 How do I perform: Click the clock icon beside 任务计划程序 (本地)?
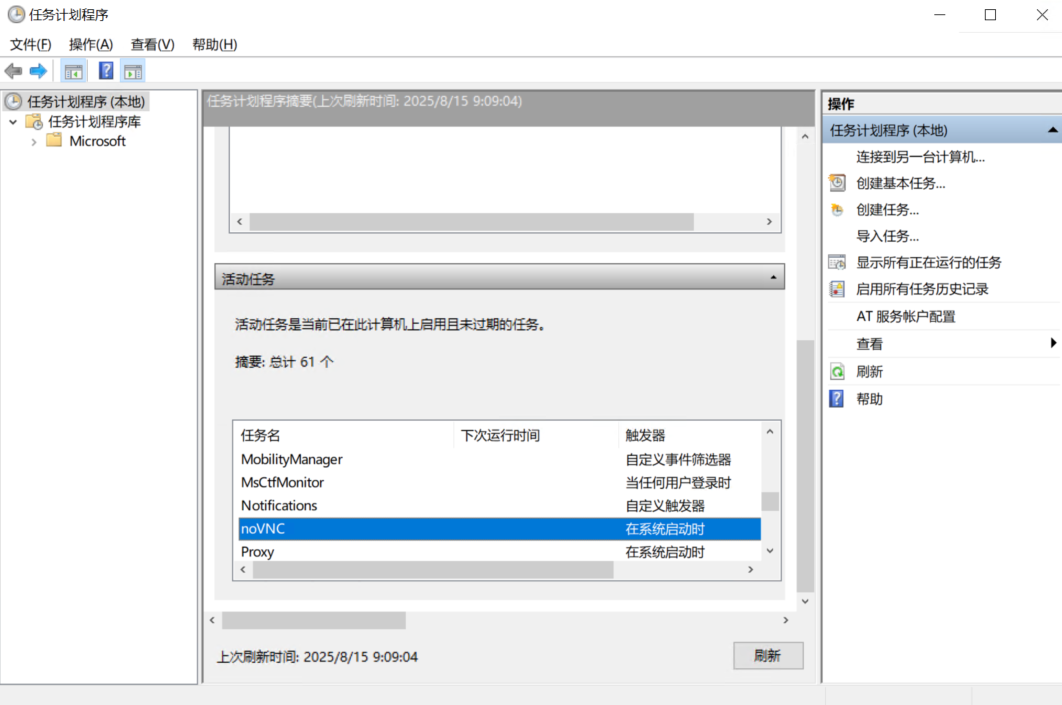[14, 102]
